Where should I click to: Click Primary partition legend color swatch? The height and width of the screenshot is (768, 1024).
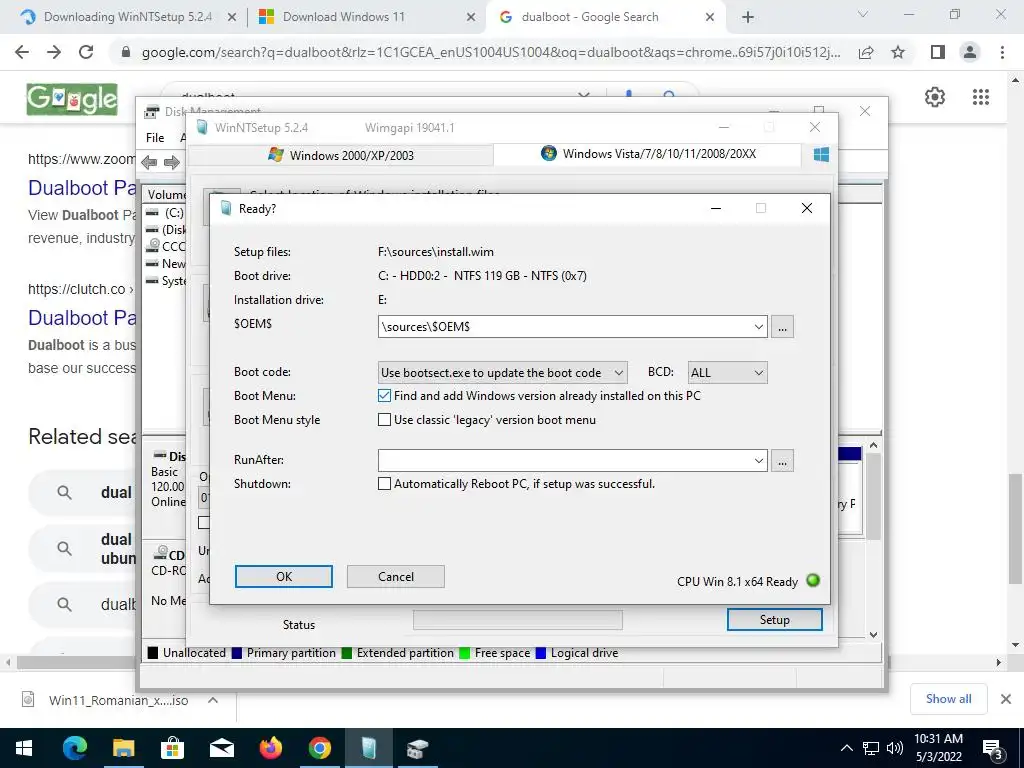click(x=237, y=653)
